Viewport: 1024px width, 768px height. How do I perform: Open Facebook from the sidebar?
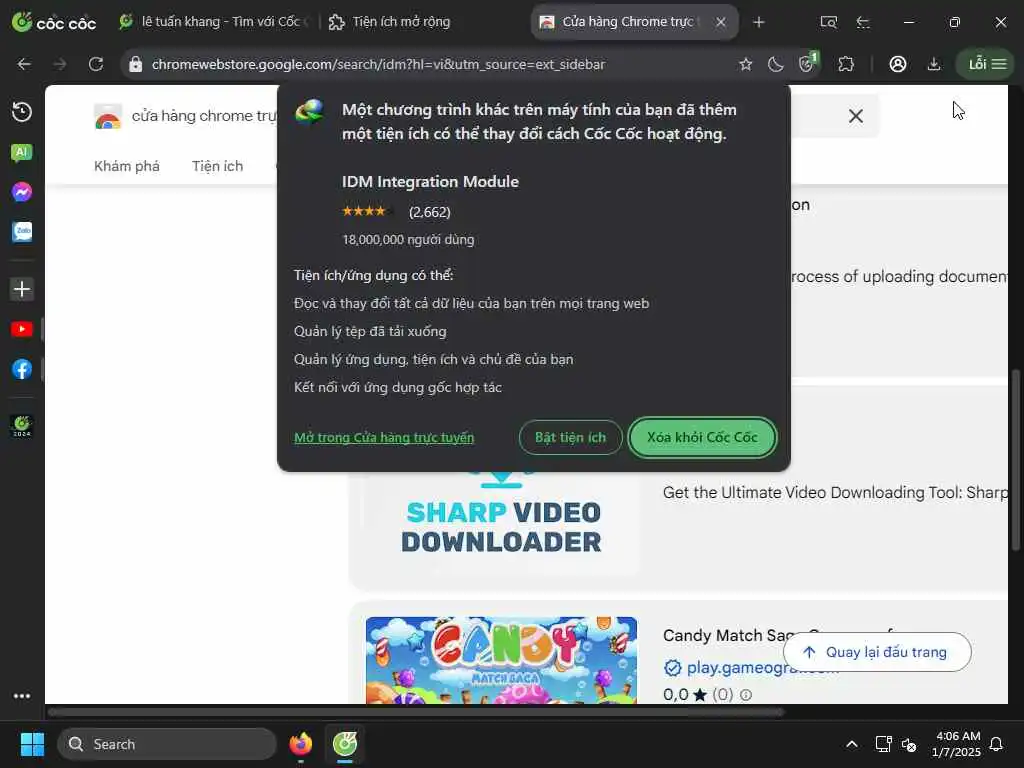(22, 369)
